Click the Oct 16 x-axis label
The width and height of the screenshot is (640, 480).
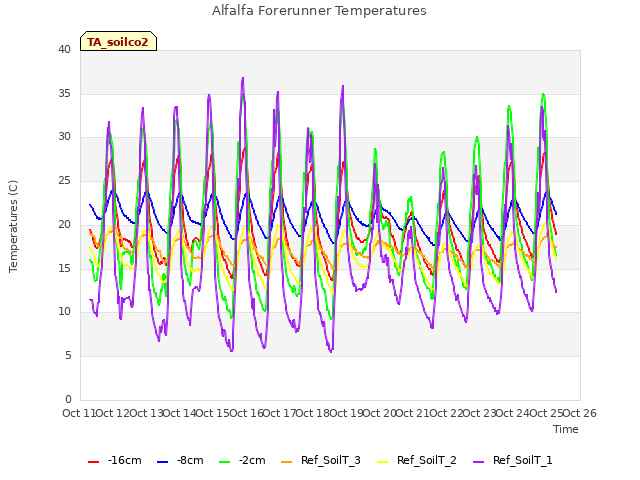click(x=246, y=413)
